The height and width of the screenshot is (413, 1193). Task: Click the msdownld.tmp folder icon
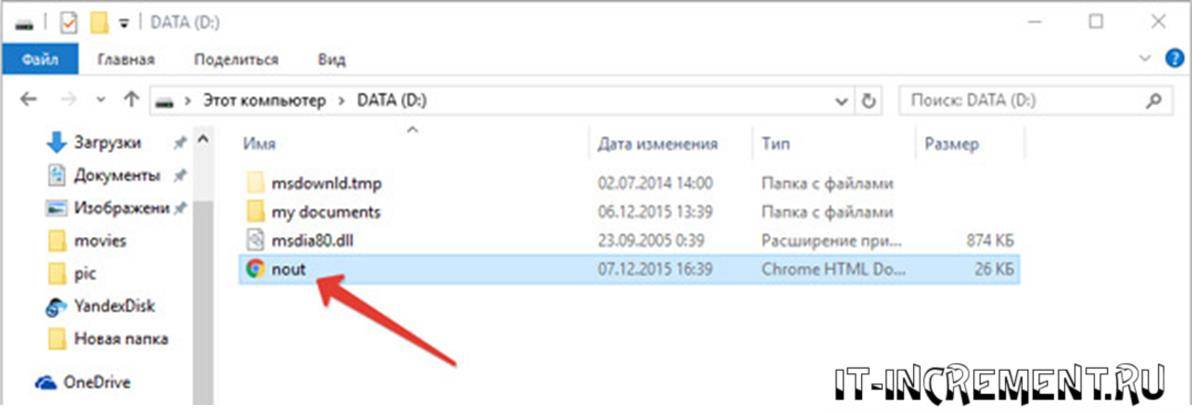coord(256,184)
